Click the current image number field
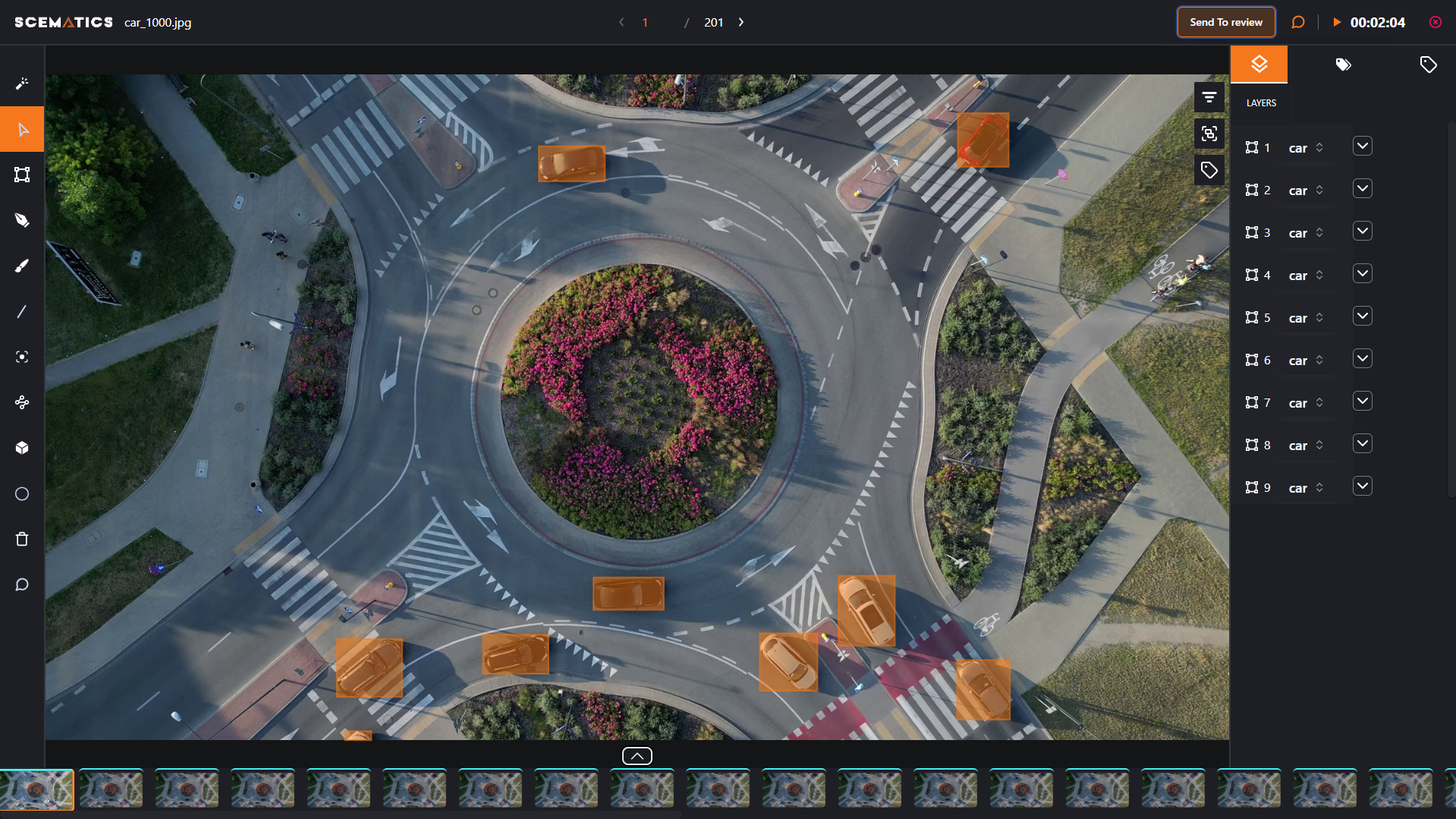 [x=646, y=23]
